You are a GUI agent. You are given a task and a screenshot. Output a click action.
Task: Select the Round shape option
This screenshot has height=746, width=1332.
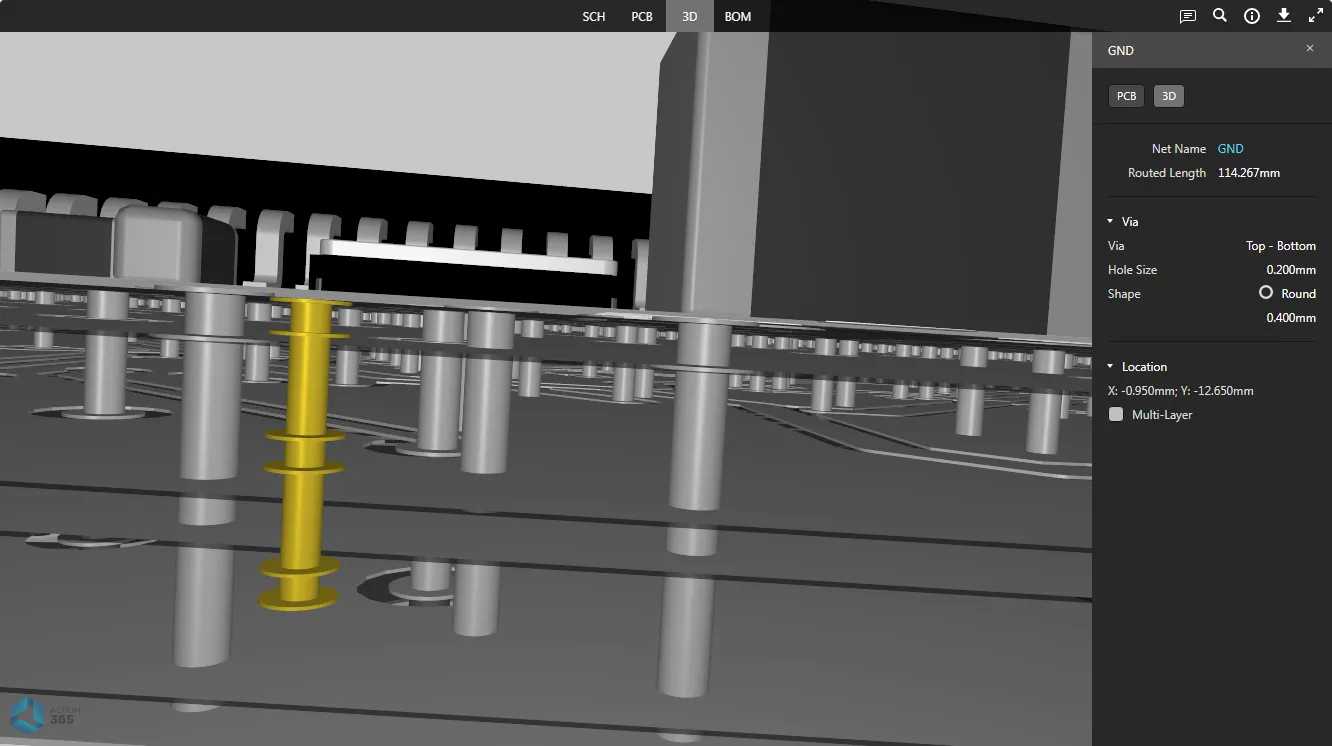coord(1266,293)
